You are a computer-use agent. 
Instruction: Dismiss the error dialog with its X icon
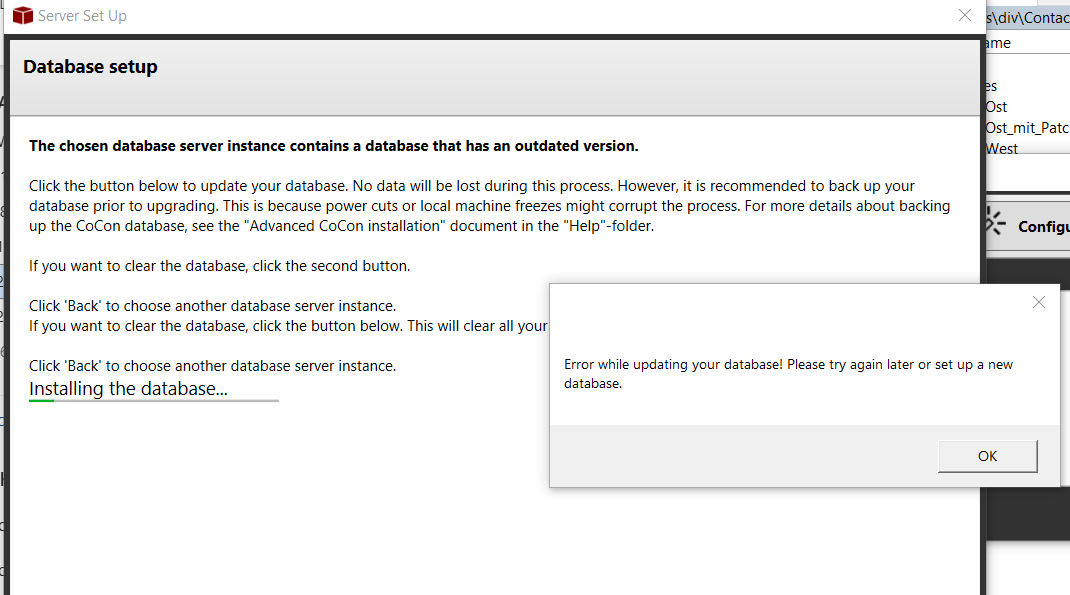tap(1038, 302)
